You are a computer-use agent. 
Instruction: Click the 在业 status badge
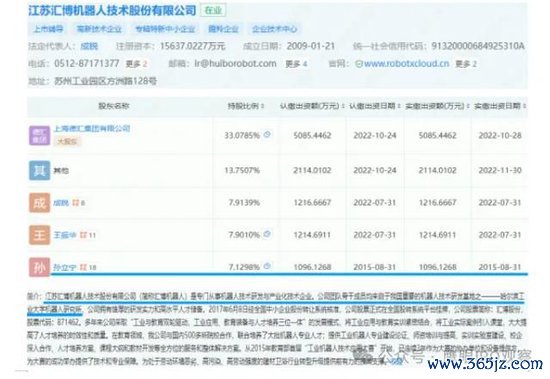coord(213,10)
